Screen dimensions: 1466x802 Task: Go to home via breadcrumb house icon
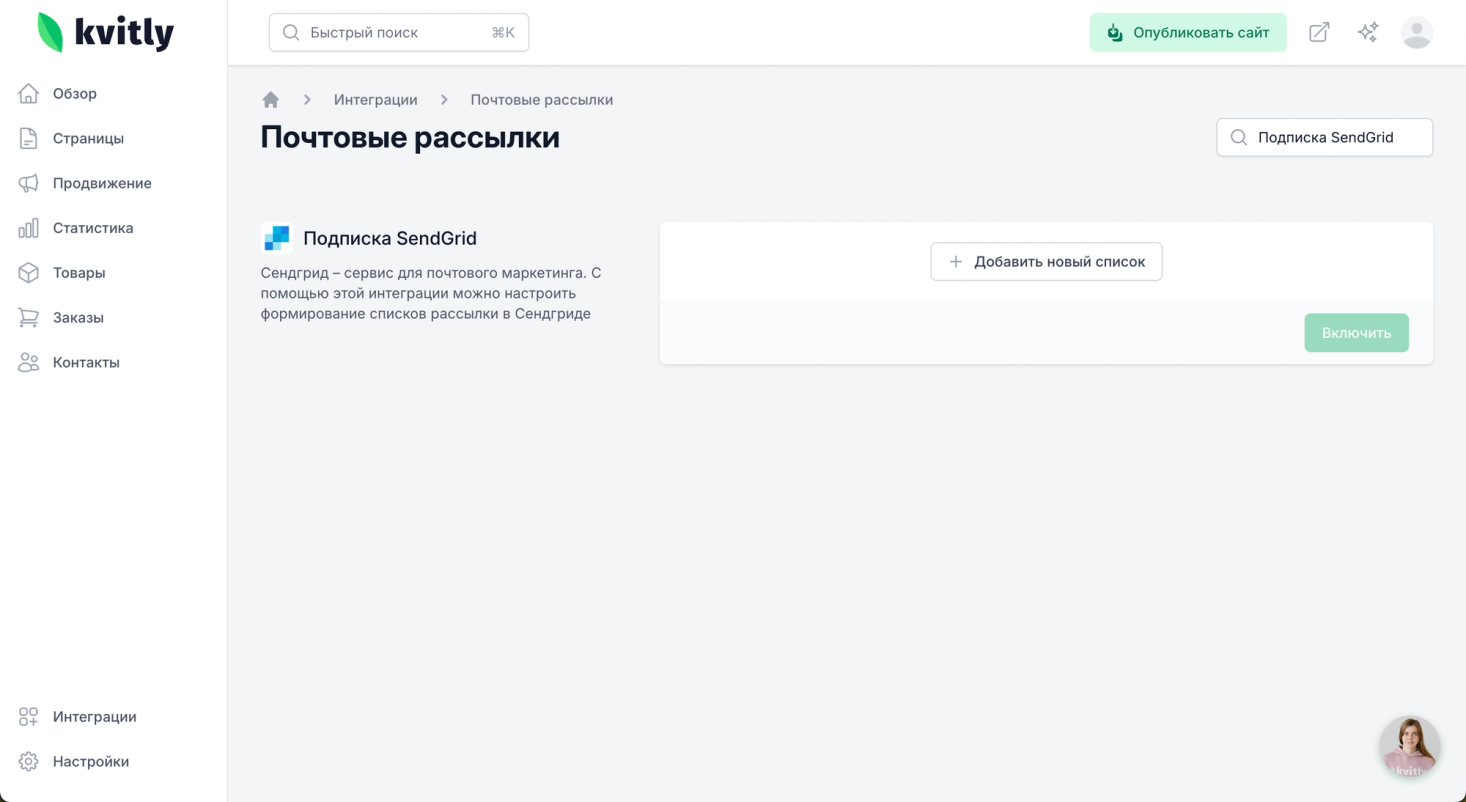coord(270,100)
